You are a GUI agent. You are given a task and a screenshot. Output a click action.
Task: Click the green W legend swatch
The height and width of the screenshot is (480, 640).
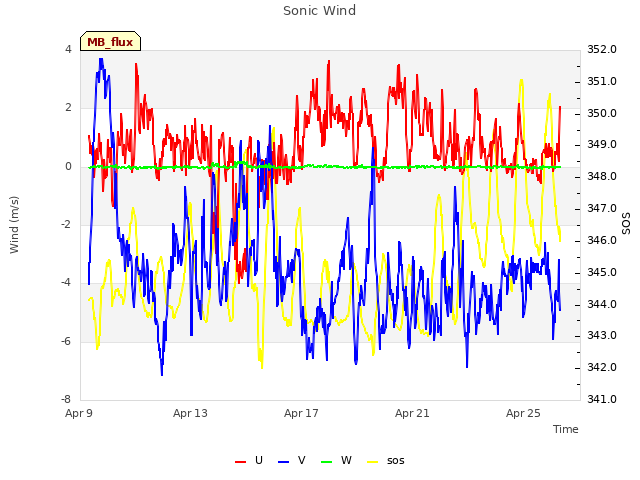point(327,462)
